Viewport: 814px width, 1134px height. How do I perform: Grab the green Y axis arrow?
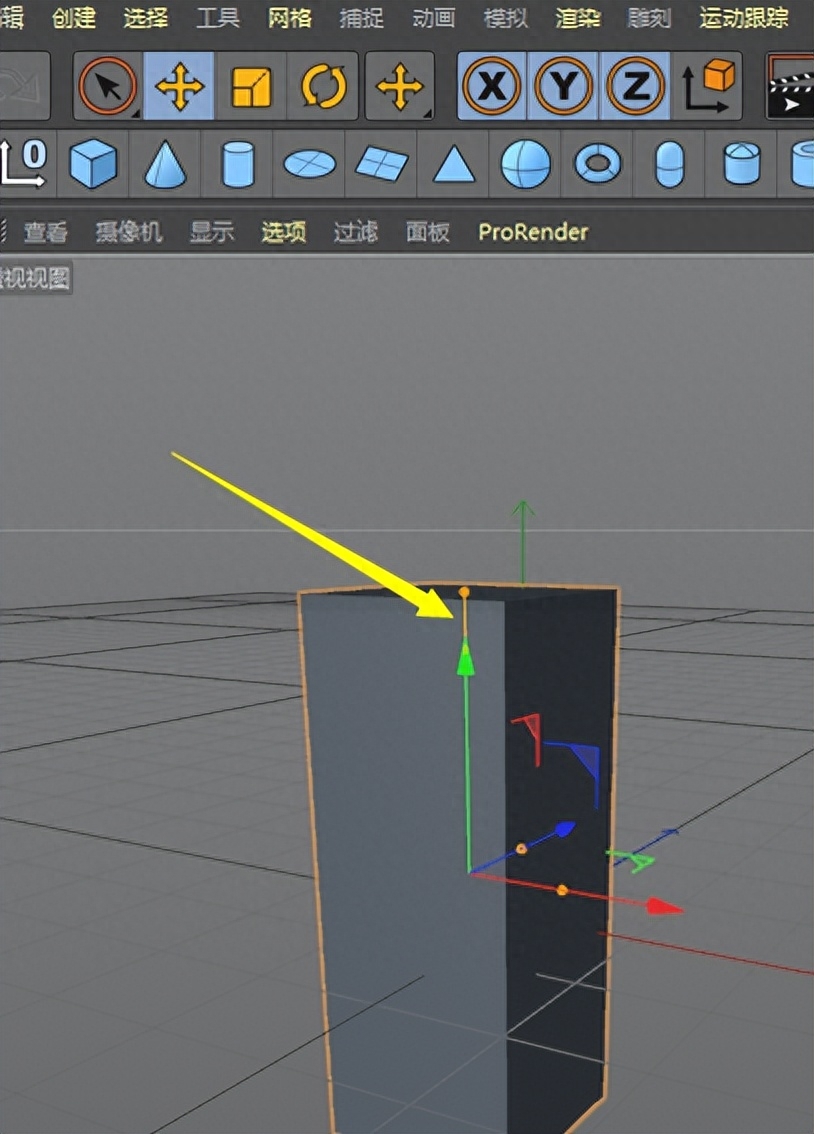click(466, 660)
